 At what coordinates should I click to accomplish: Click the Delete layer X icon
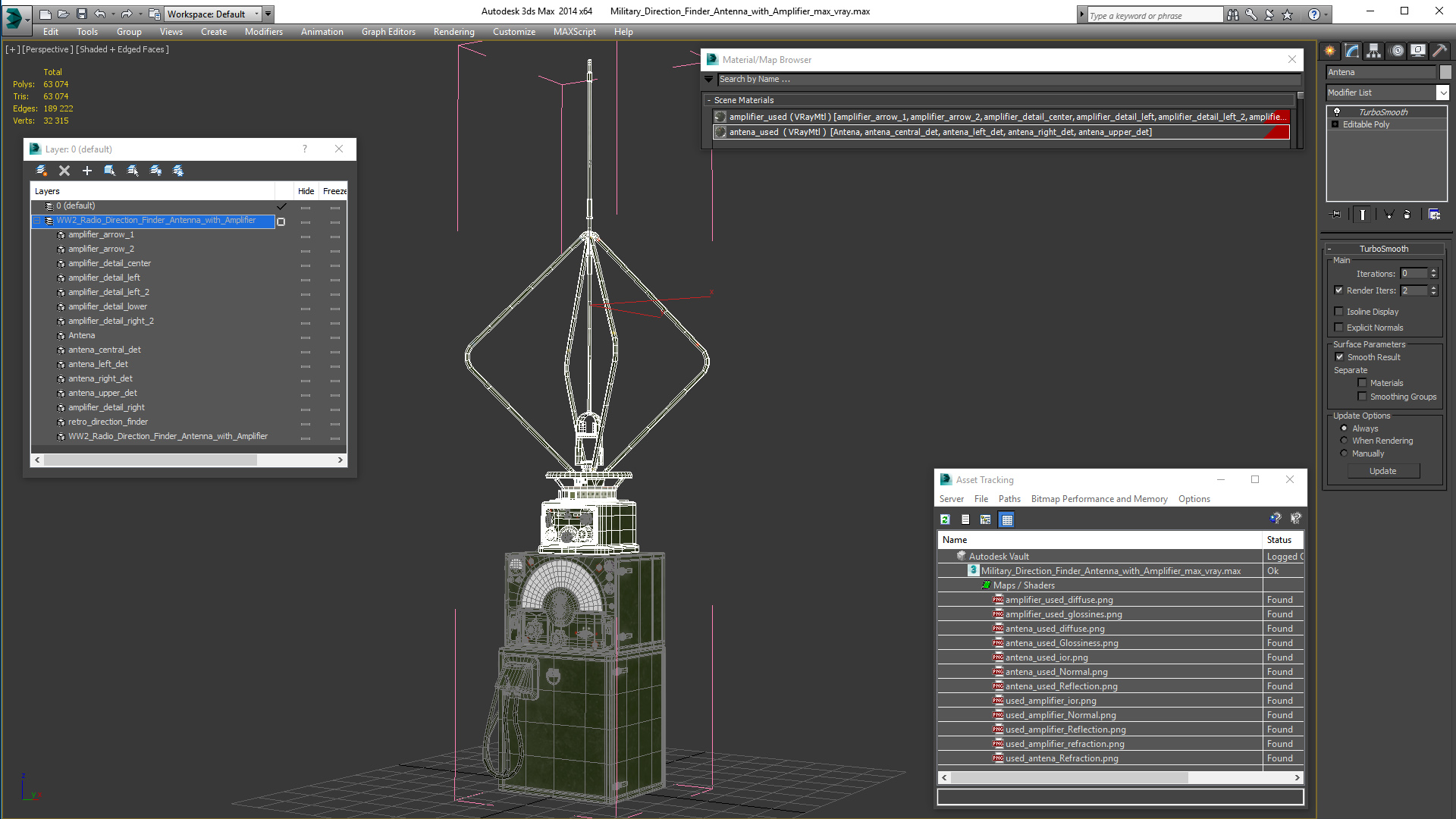tap(64, 171)
